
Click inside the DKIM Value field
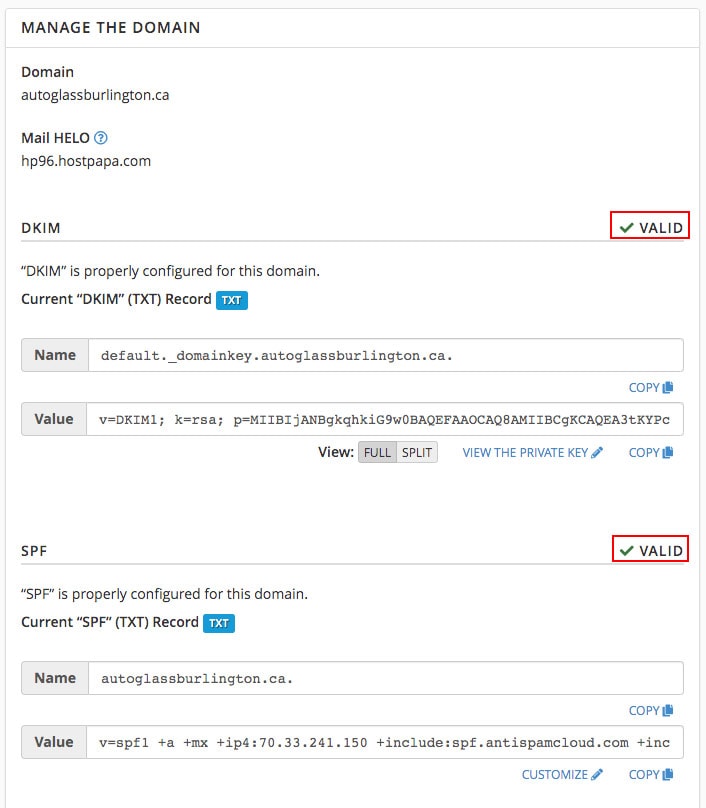point(384,419)
